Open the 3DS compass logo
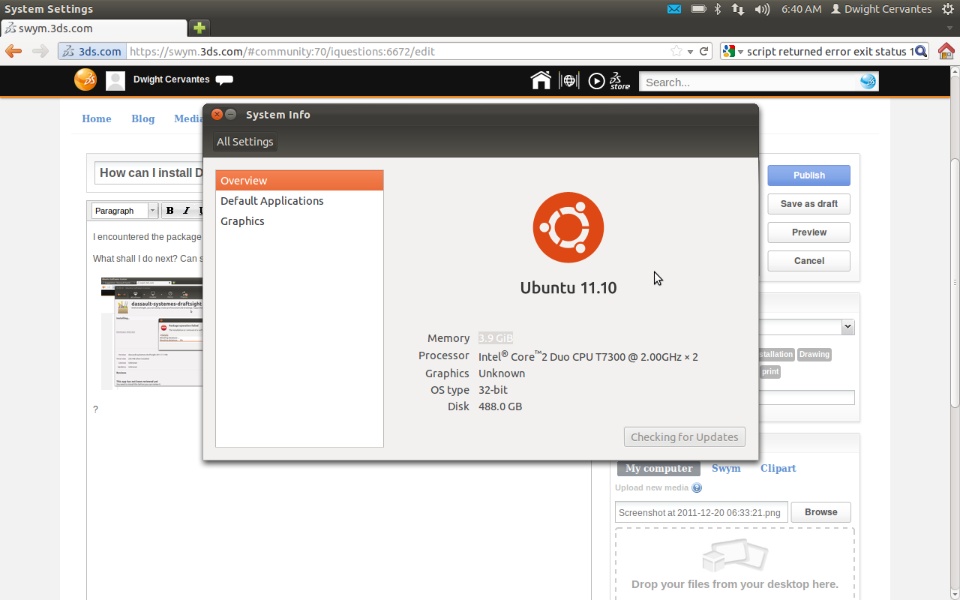 (x=85, y=80)
